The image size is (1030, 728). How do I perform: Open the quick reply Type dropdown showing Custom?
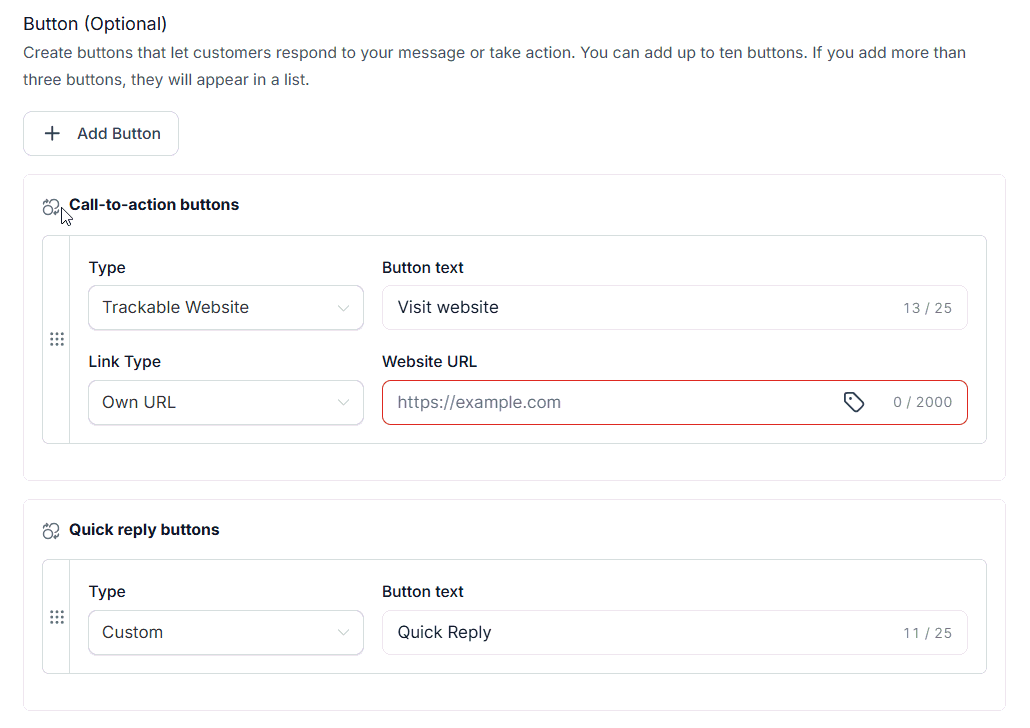click(x=225, y=632)
